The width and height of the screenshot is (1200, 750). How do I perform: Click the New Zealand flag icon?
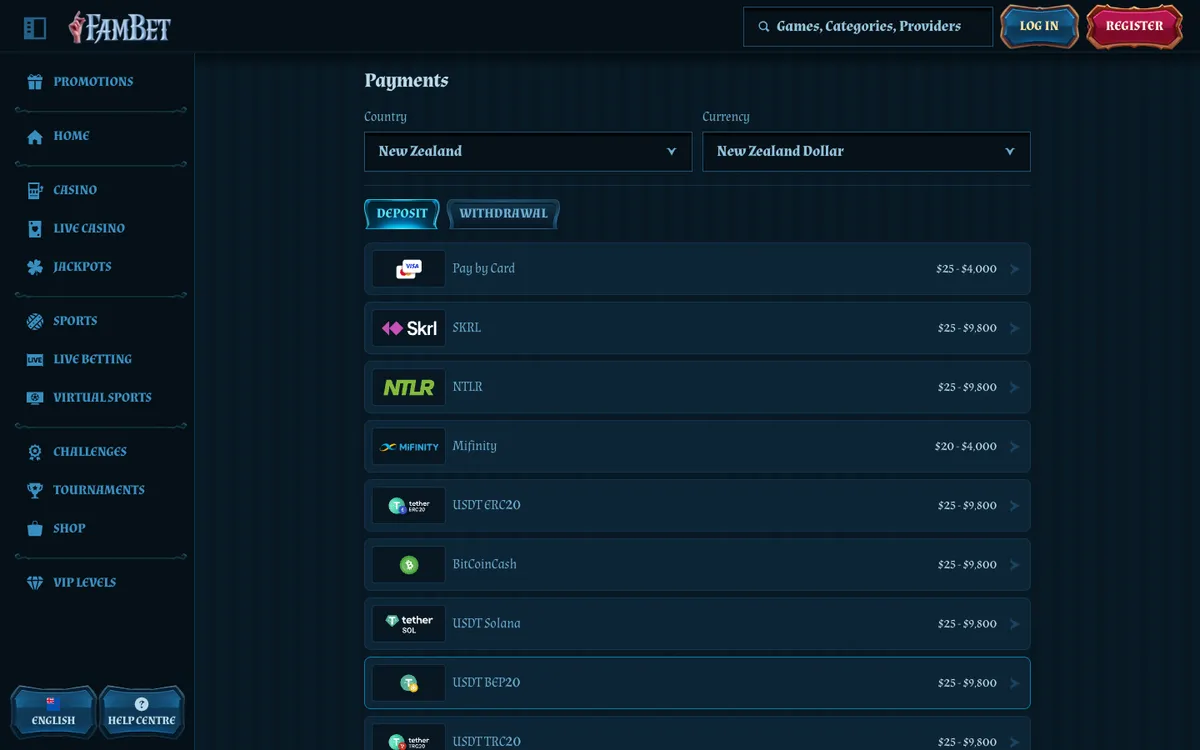click(53, 704)
